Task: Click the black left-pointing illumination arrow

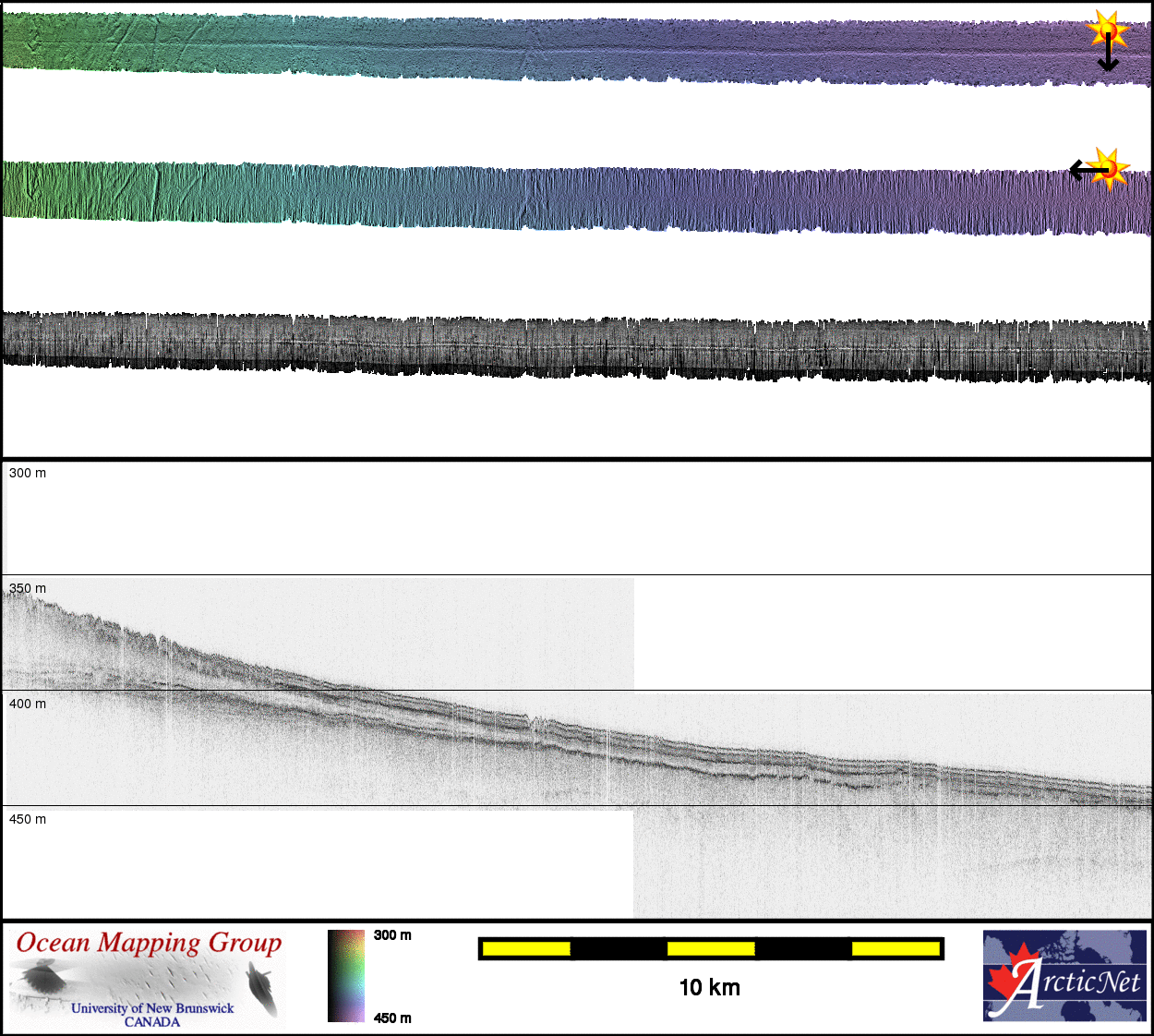Action: pyautogui.click(x=1084, y=171)
